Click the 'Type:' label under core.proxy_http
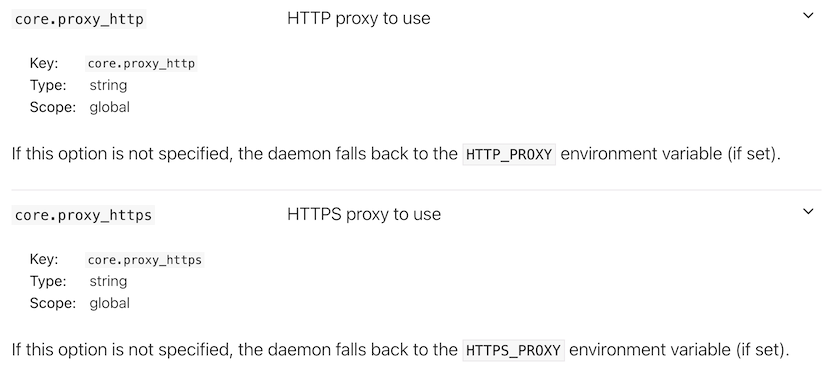 48,85
